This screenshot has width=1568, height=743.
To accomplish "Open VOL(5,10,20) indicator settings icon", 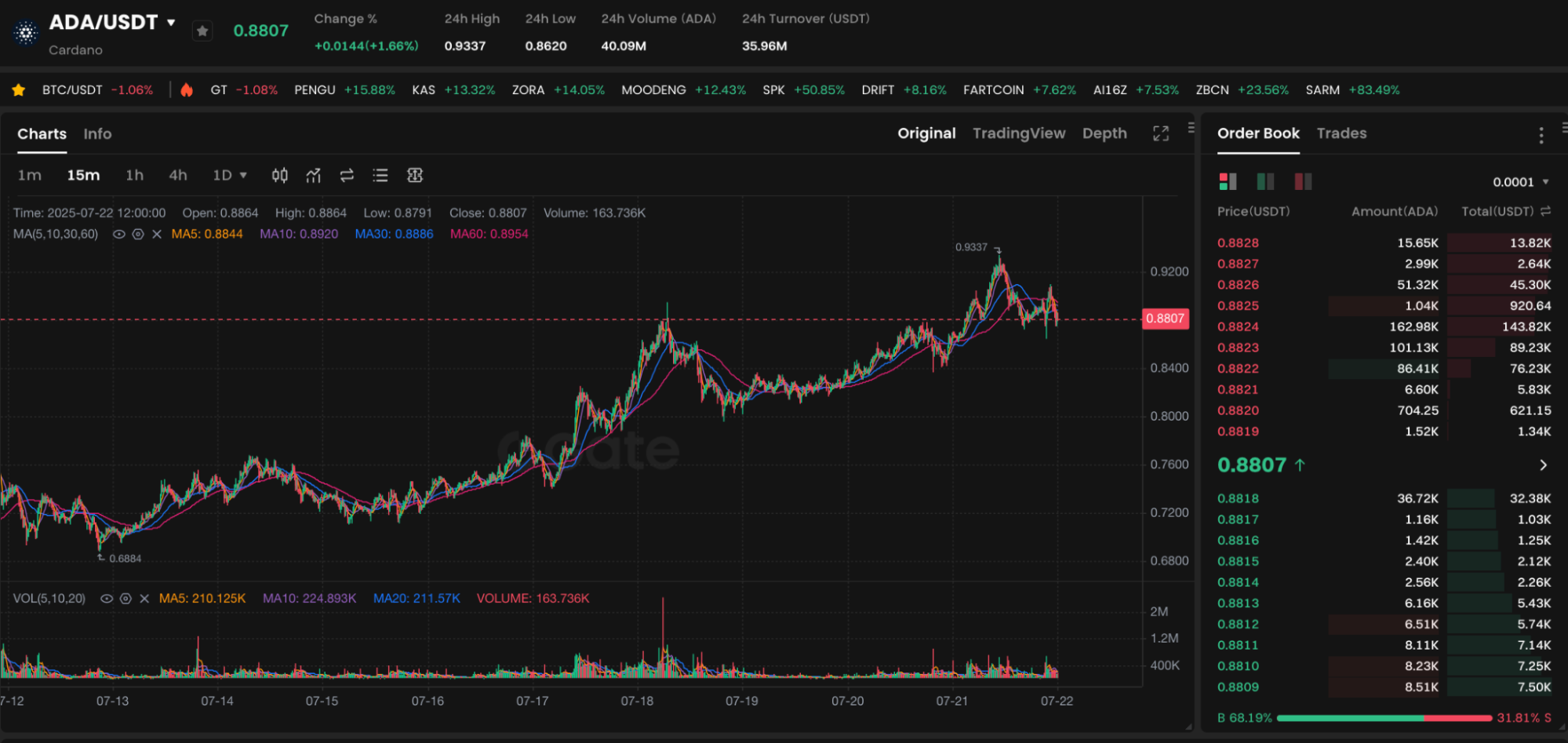I will tap(126, 599).
